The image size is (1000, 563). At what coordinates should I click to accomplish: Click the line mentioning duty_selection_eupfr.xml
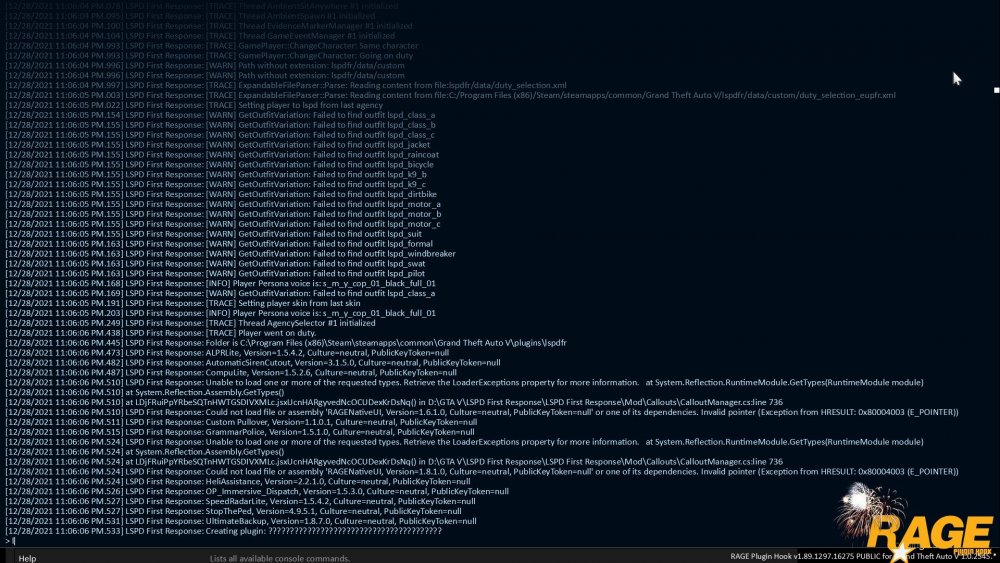click(450, 95)
